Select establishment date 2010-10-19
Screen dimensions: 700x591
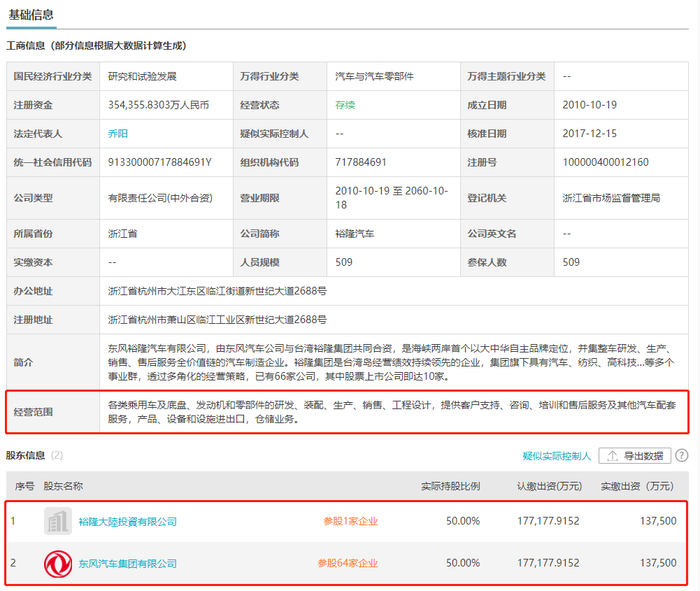[590, 105]
